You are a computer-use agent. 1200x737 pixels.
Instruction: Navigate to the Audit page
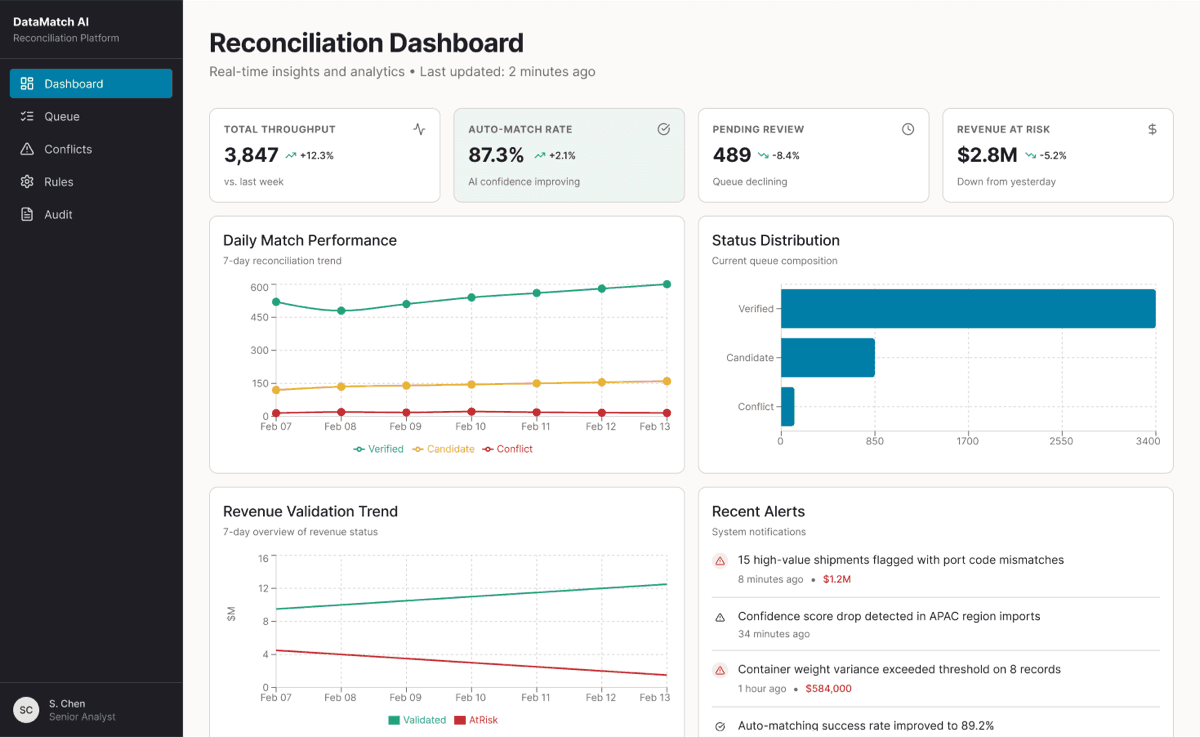[x=91, y=215]
